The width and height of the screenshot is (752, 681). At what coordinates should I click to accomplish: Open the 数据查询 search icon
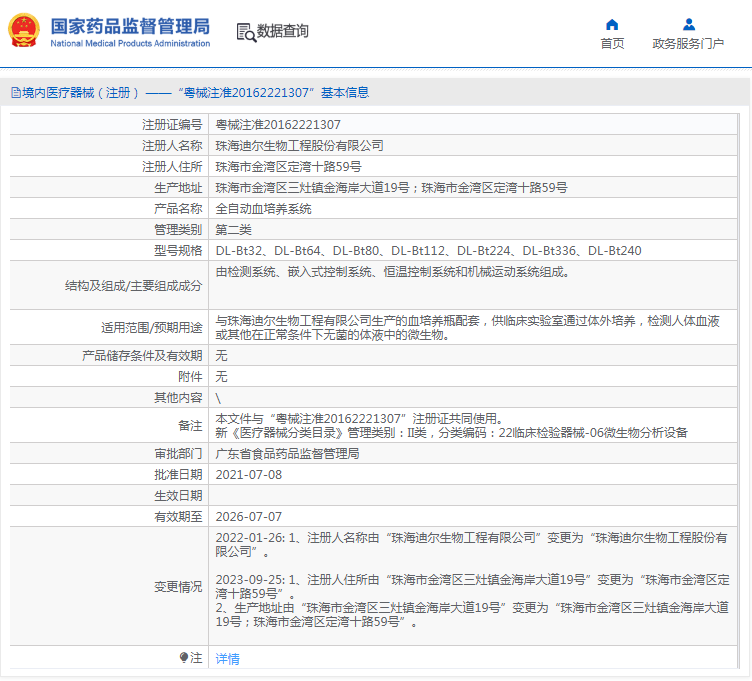(246, 32)
